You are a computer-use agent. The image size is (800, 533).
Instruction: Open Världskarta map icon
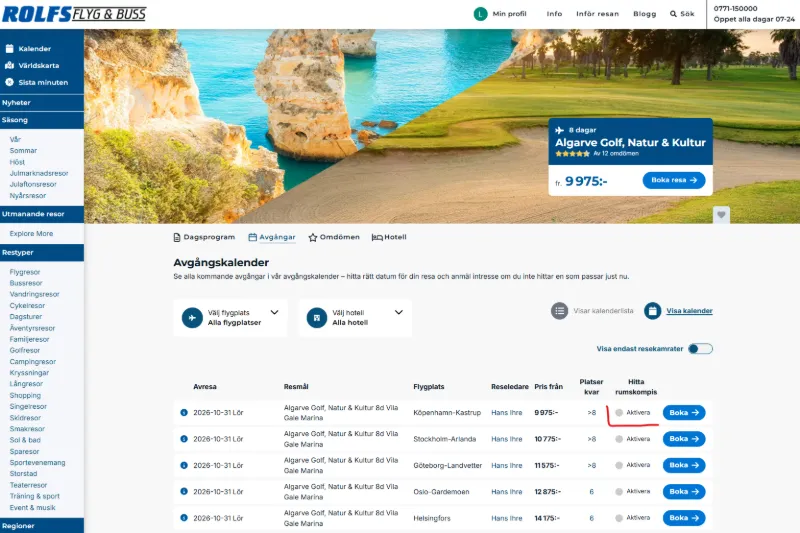tap(9, 65)
